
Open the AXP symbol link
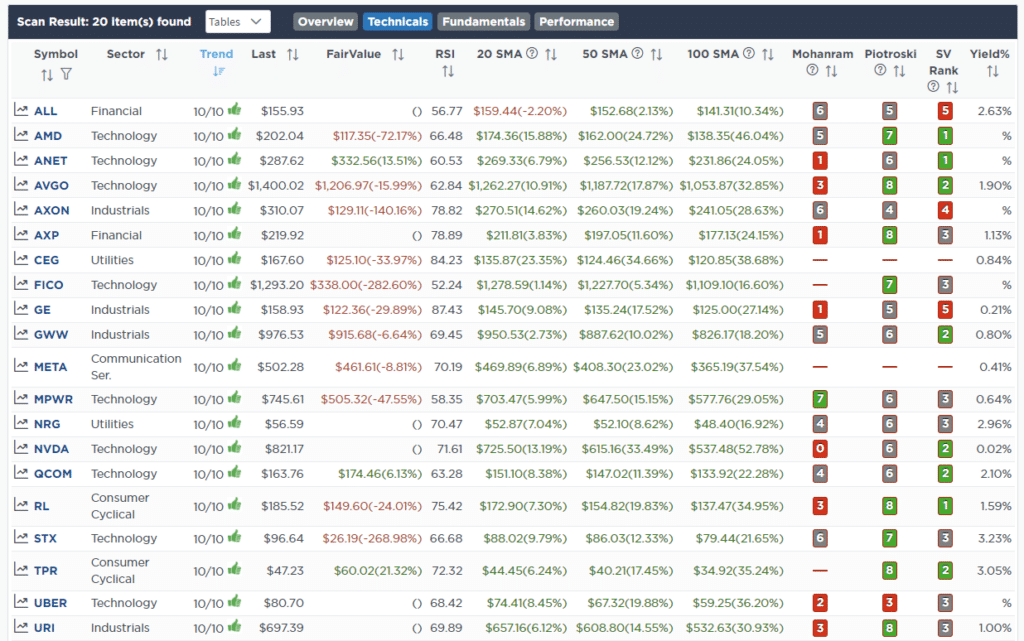pyautogui.click(x=46, y=235)
